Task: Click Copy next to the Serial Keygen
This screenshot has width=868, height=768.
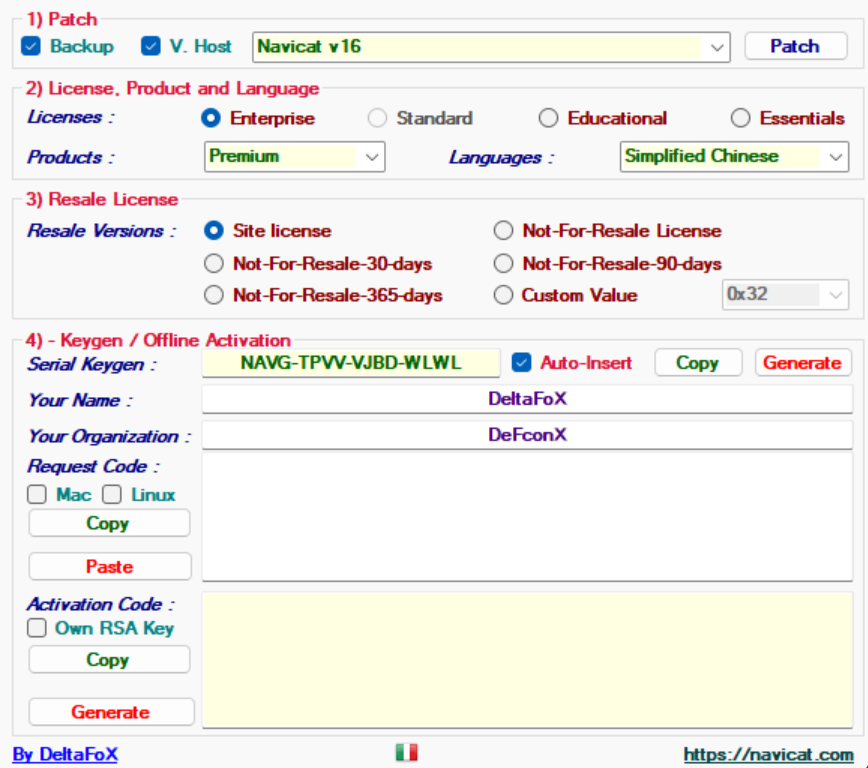Action: tap(698, 363)
